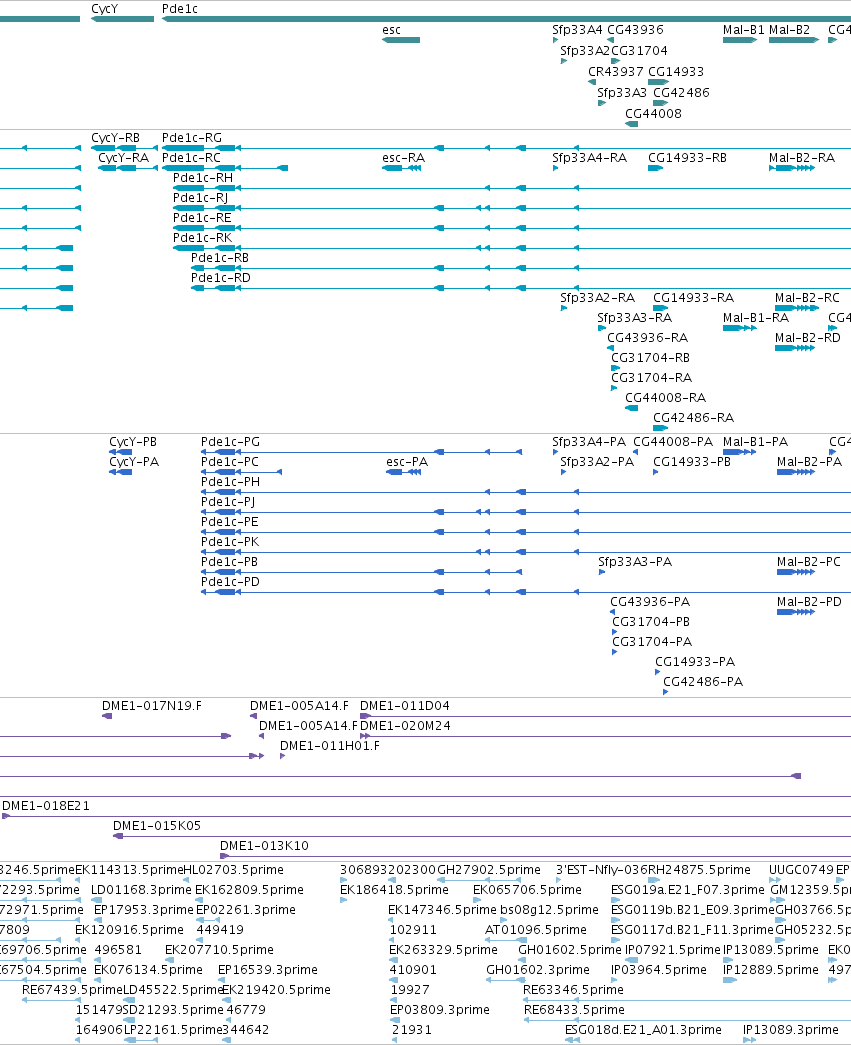Click the EK207710.5prime EST label
Screen dimensions: 851x1045
click(219, 949)
